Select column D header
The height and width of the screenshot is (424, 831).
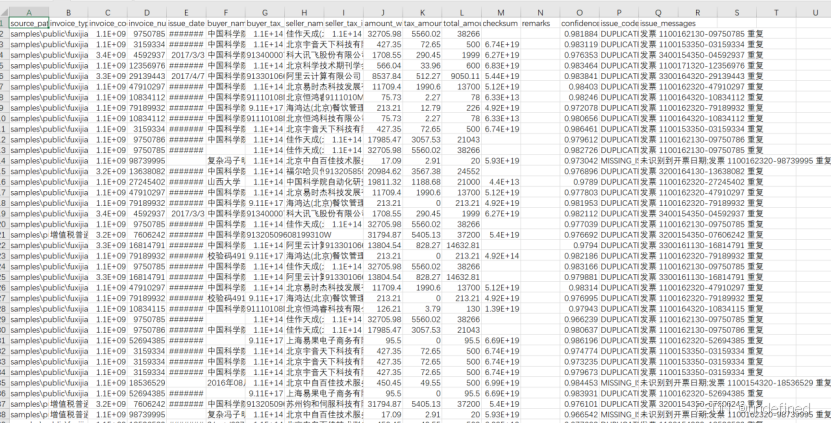147,13
